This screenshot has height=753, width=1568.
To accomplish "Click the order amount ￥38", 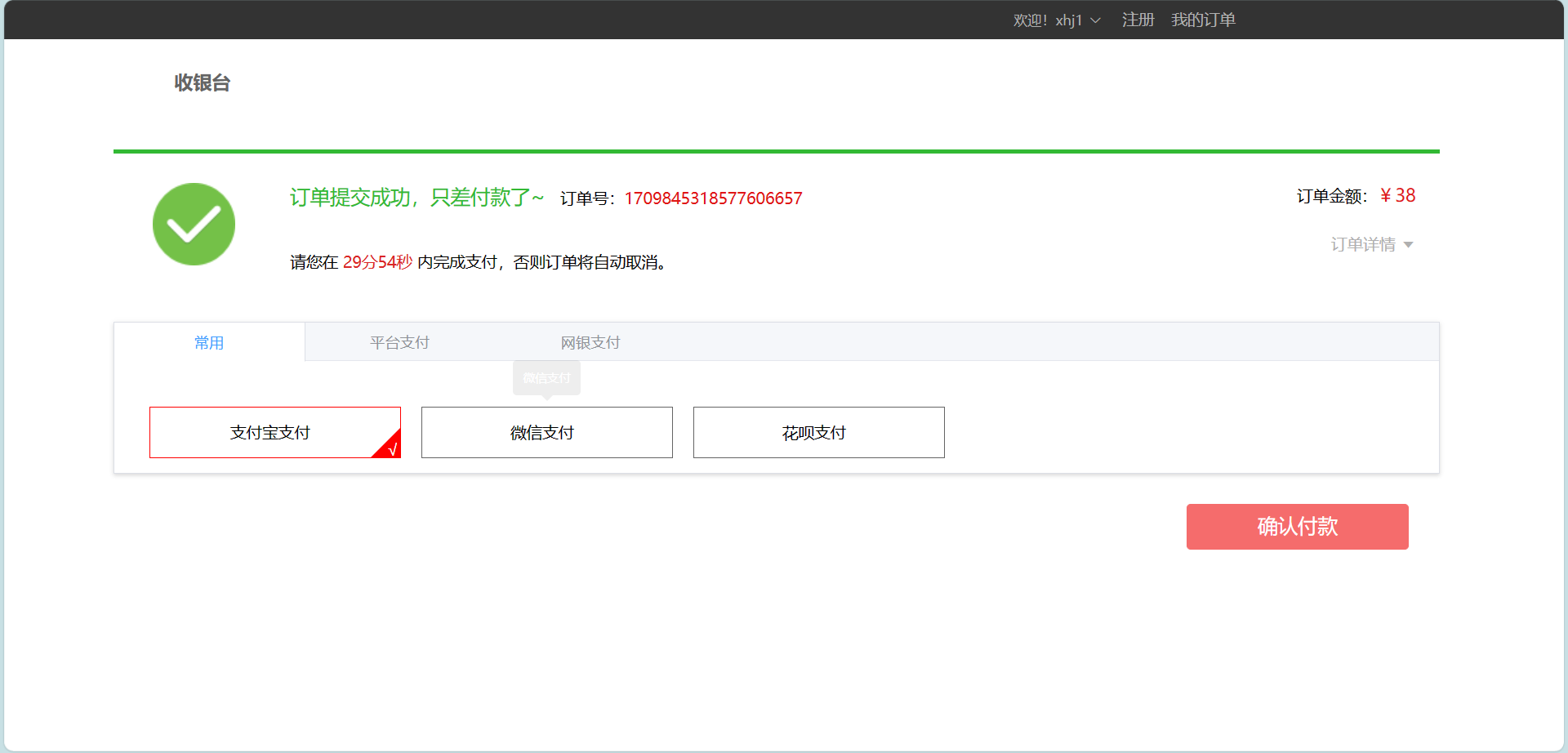I will point(1396,195).
